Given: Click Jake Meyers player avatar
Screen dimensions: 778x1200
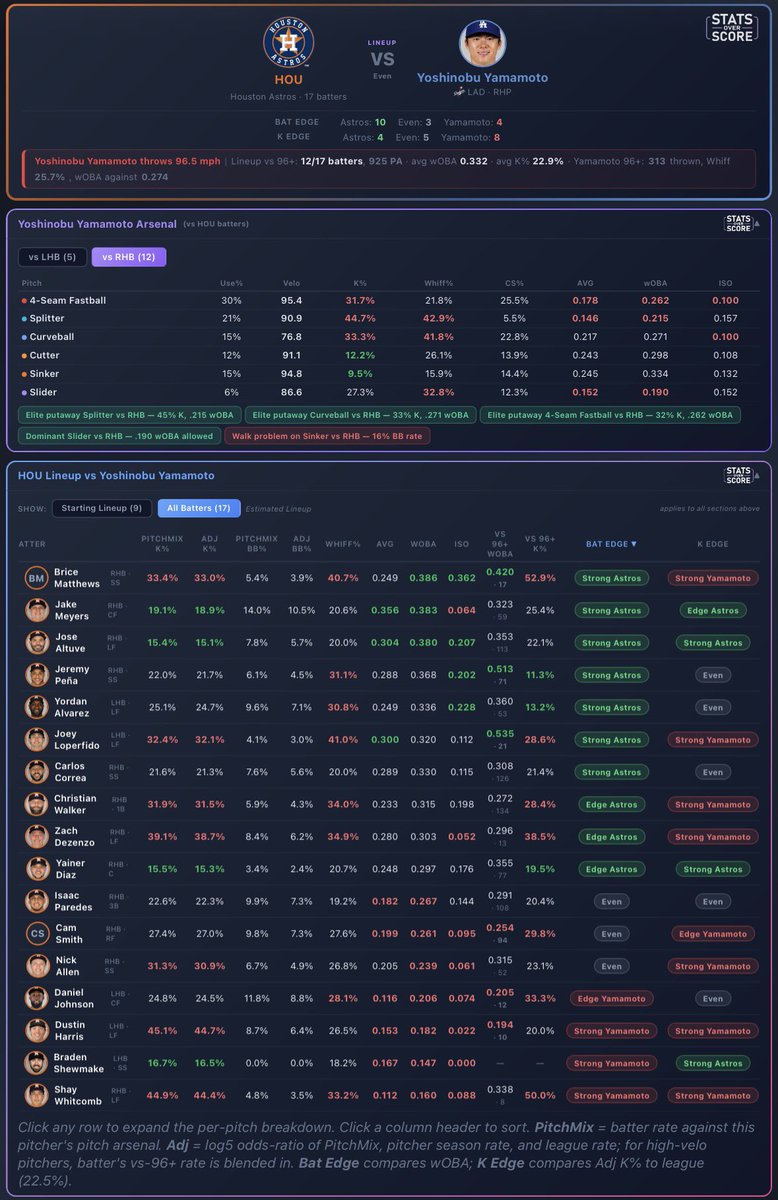Looking at the screenshot, I should click(x=37, y=610).
